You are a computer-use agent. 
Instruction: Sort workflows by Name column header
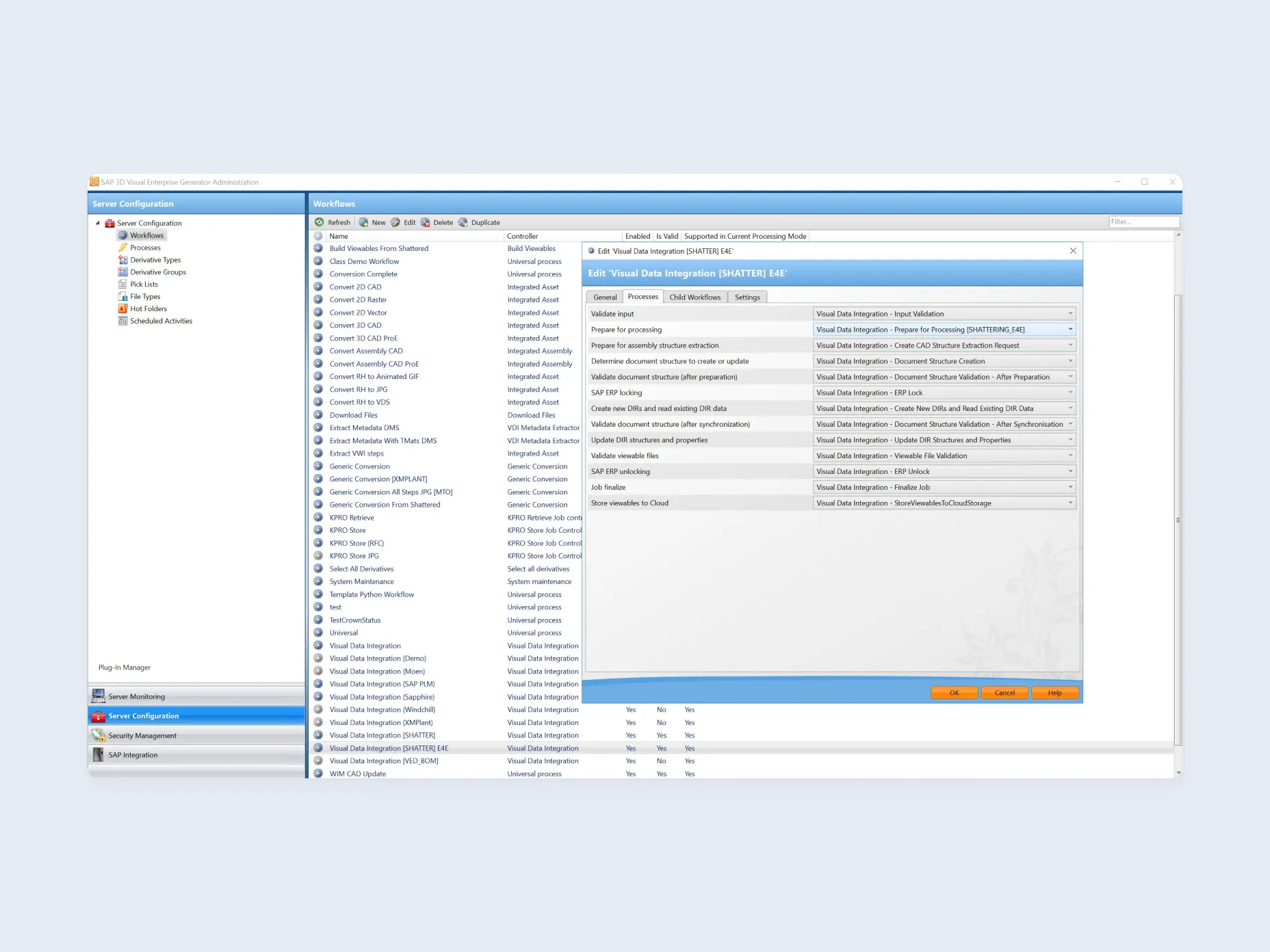414,236
